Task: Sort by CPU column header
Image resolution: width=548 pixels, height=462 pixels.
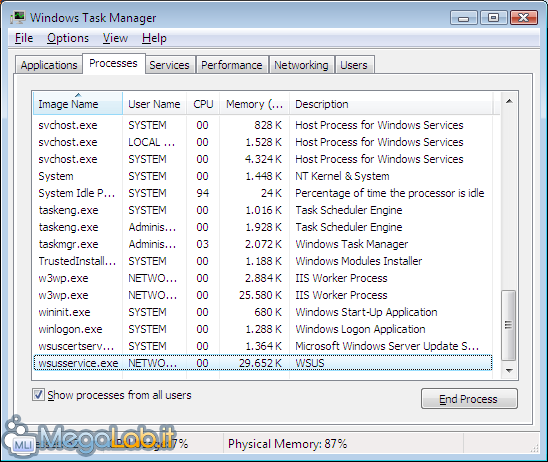Action: 203,104
